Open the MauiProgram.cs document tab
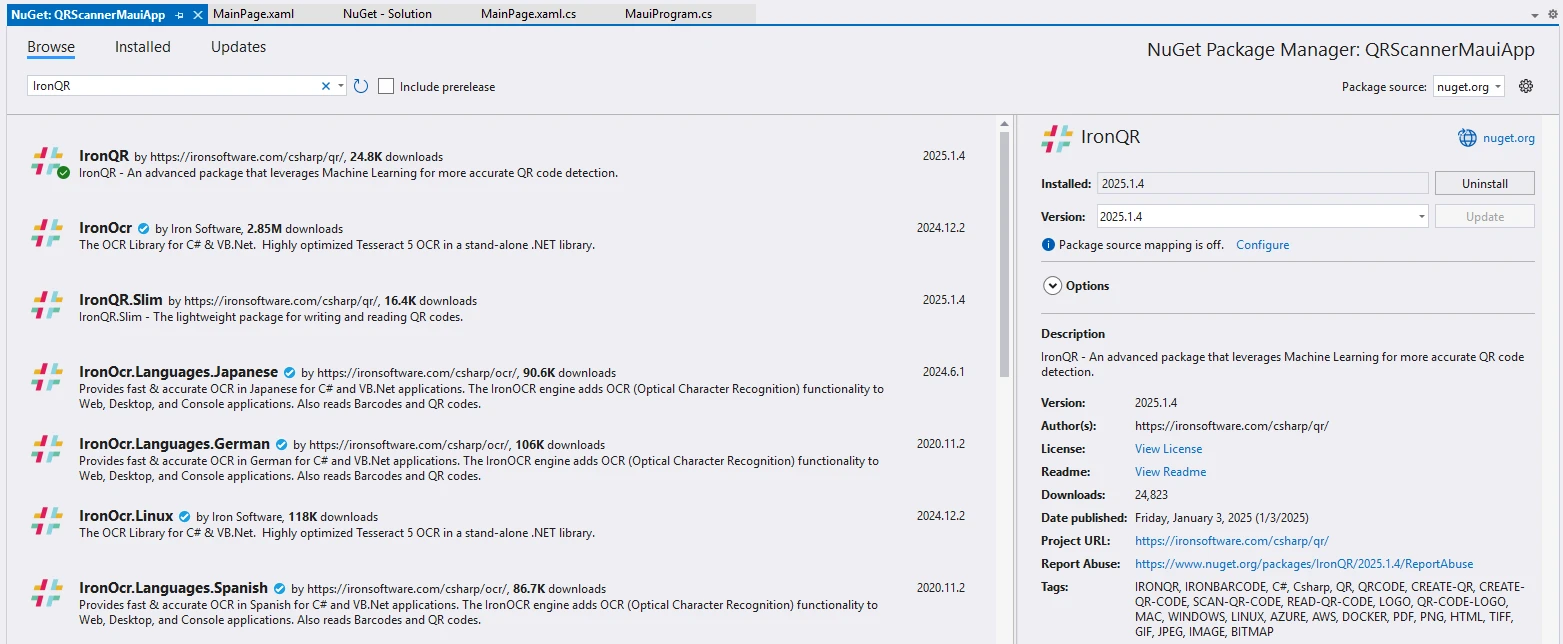Image resolution: width=1563 pixels, height=644 pixels. click(x=668, y=14)
